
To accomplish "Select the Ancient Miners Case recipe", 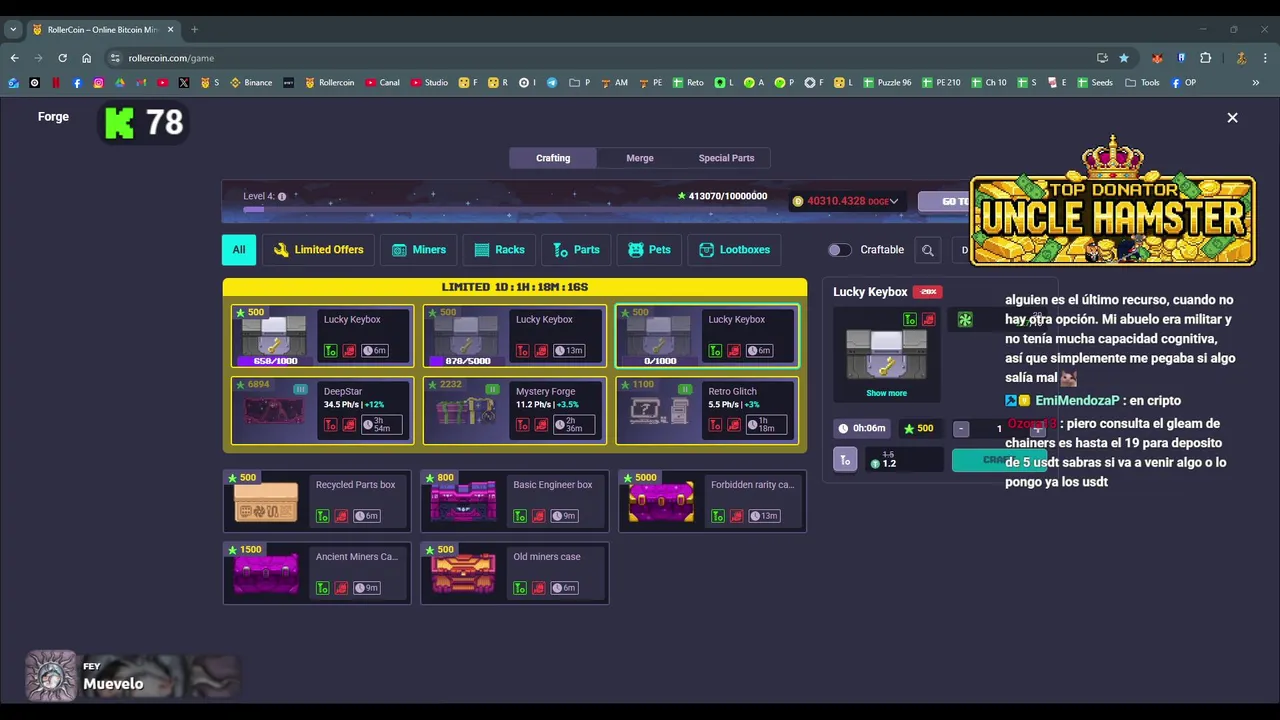I will point(316,573).
